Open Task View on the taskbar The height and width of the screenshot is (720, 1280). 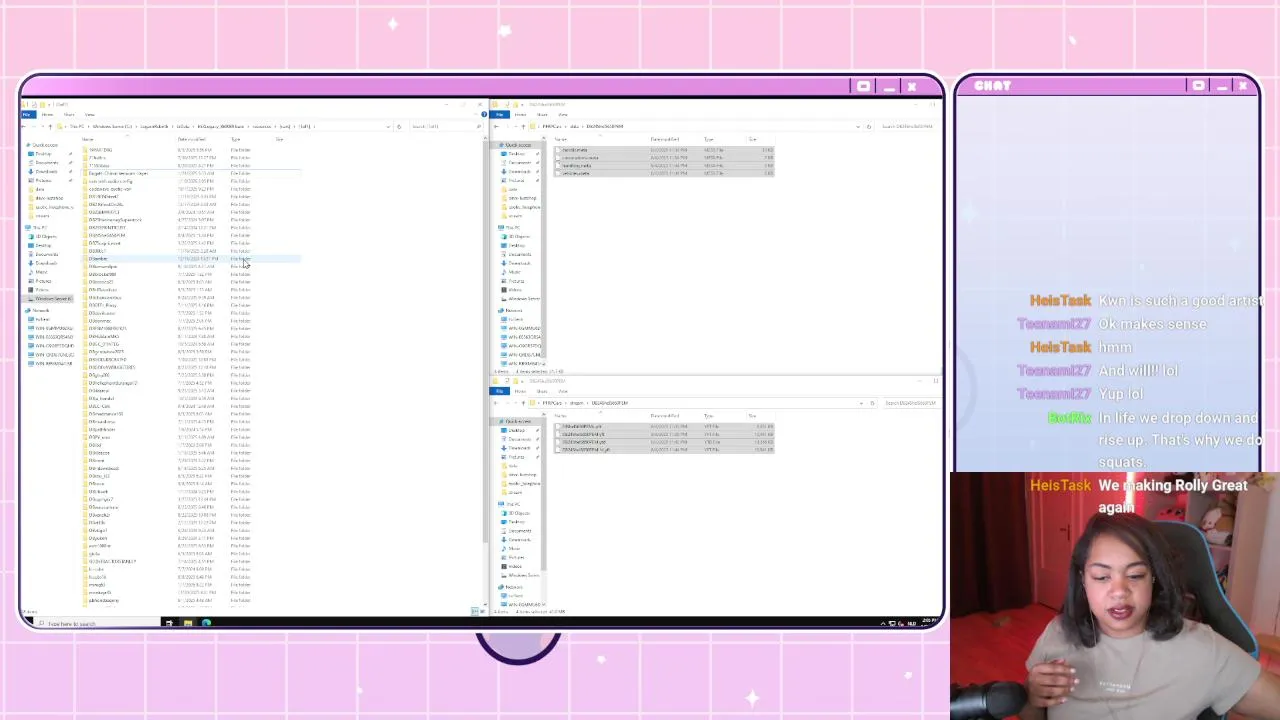click(x=168, y=623)
